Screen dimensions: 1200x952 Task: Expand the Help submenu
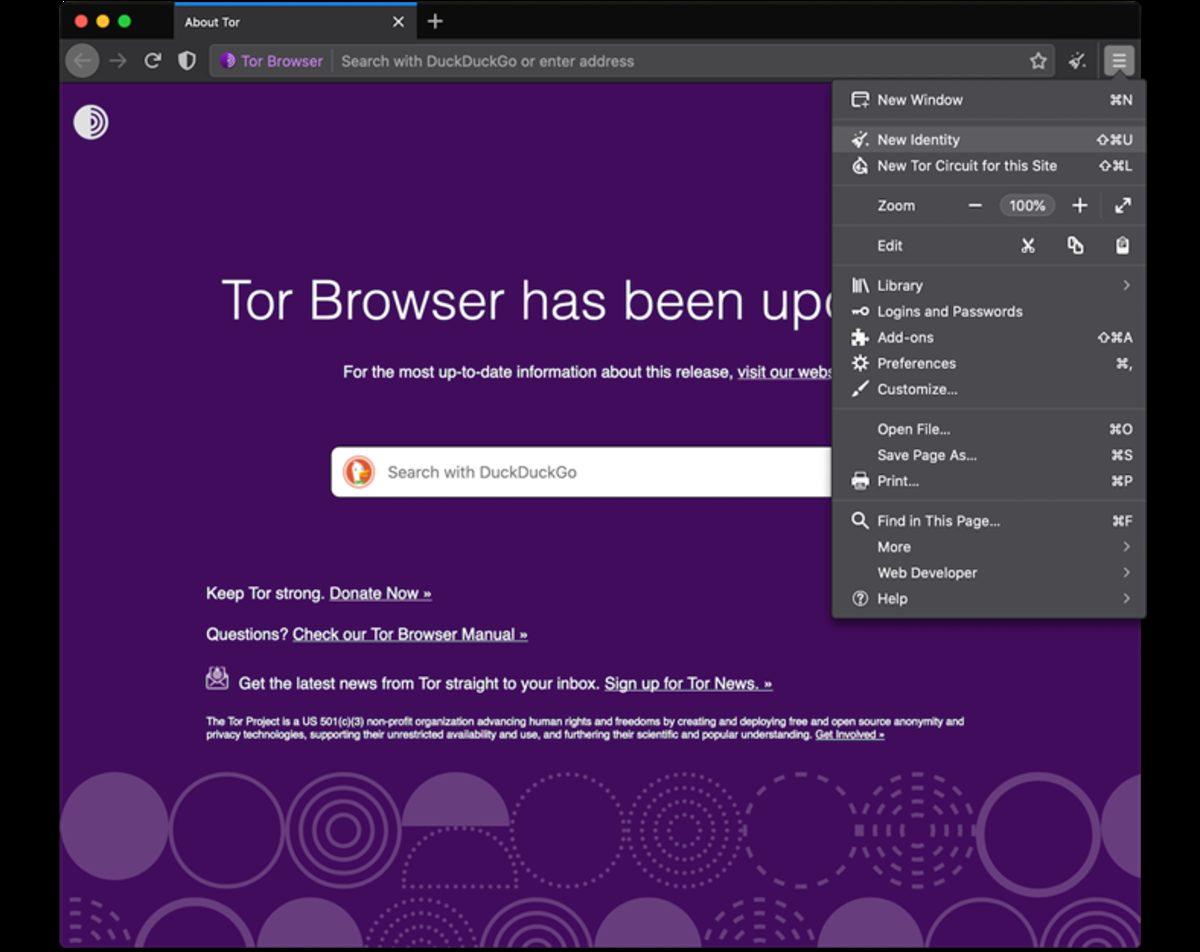[x=891, y=598]
